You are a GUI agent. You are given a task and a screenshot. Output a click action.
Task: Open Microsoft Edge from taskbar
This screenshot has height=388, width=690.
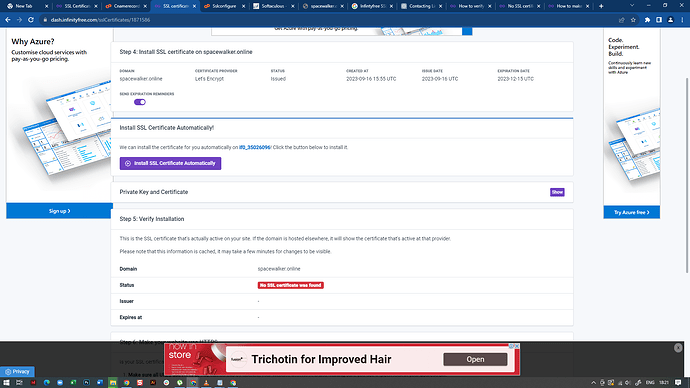coord(47,383)
